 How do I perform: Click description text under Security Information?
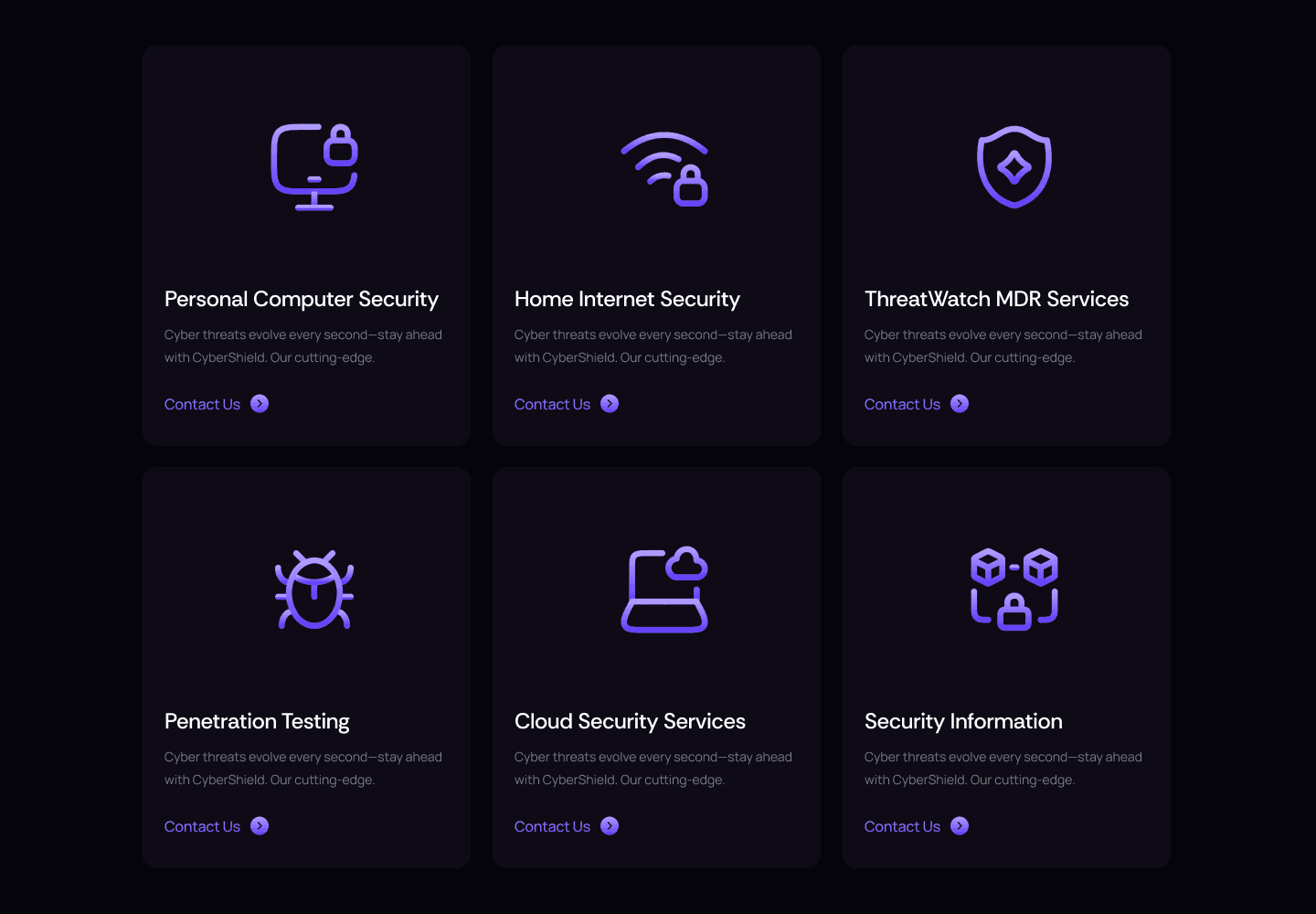[x=1003, y=769]
